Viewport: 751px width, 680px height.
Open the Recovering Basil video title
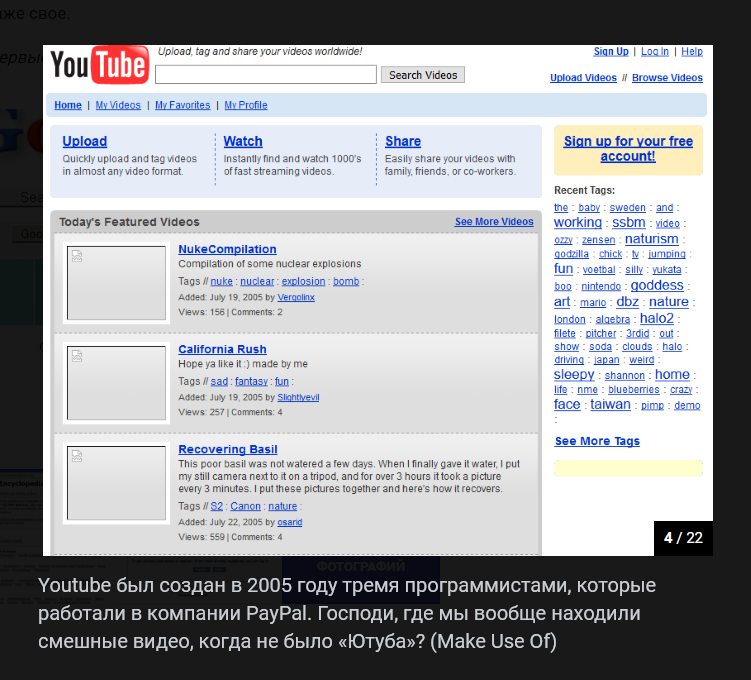[x=228, y=450]
